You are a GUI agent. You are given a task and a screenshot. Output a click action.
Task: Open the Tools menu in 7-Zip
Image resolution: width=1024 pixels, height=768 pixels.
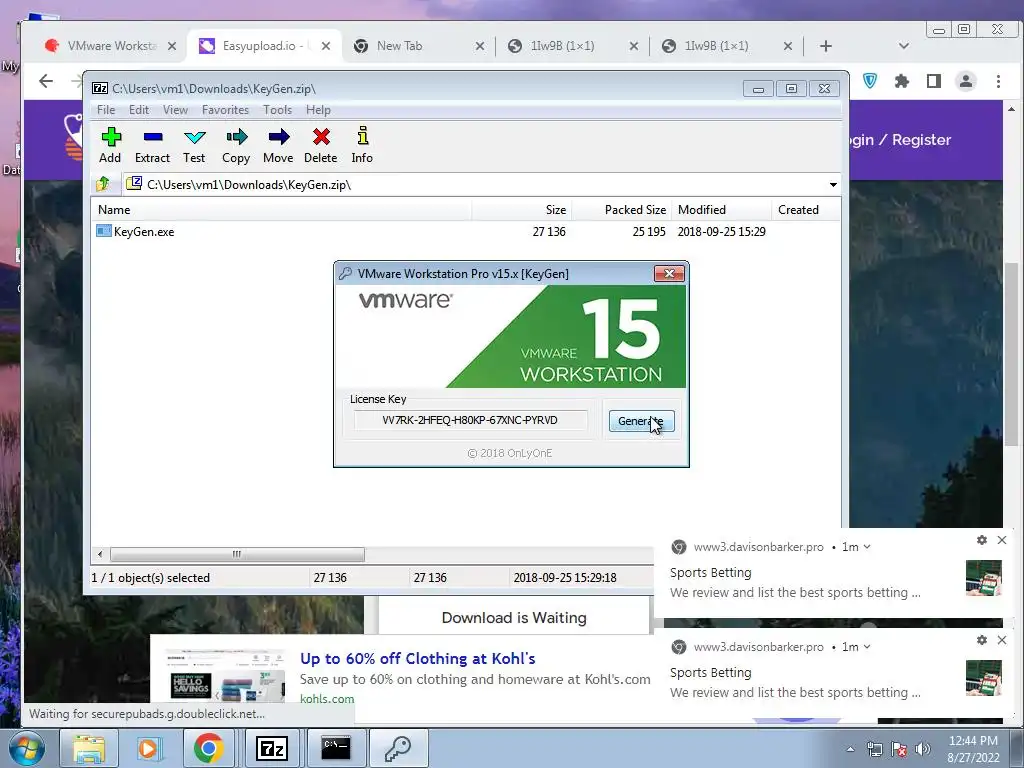point(278,110)
